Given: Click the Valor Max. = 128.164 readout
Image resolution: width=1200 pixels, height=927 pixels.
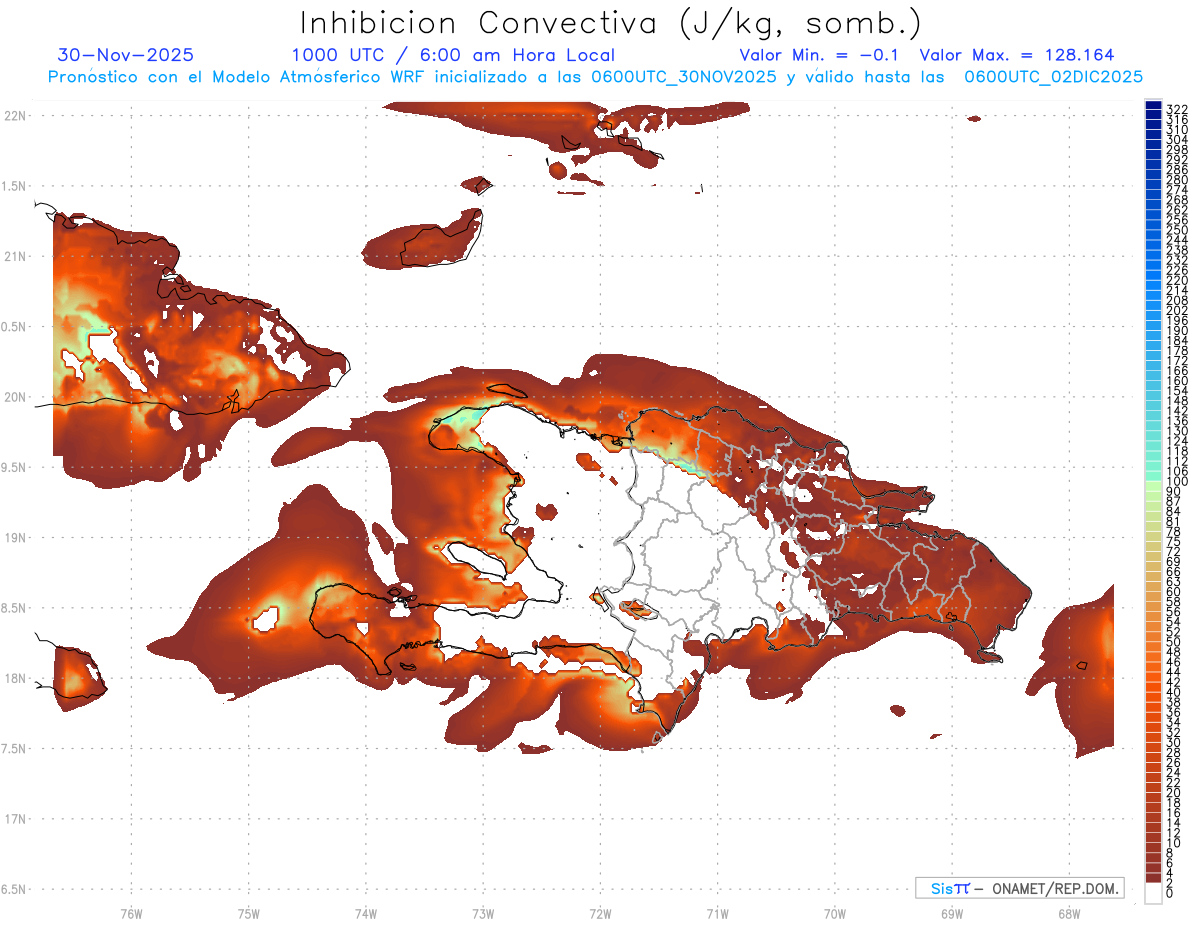Looking at the screenshot, I should (x=1016, y=55).
